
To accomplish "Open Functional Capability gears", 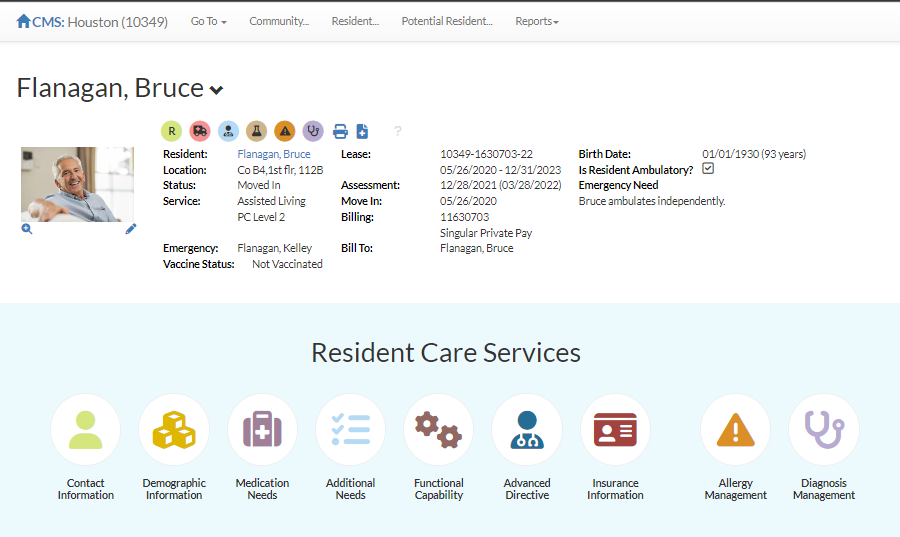I will 439,429.
